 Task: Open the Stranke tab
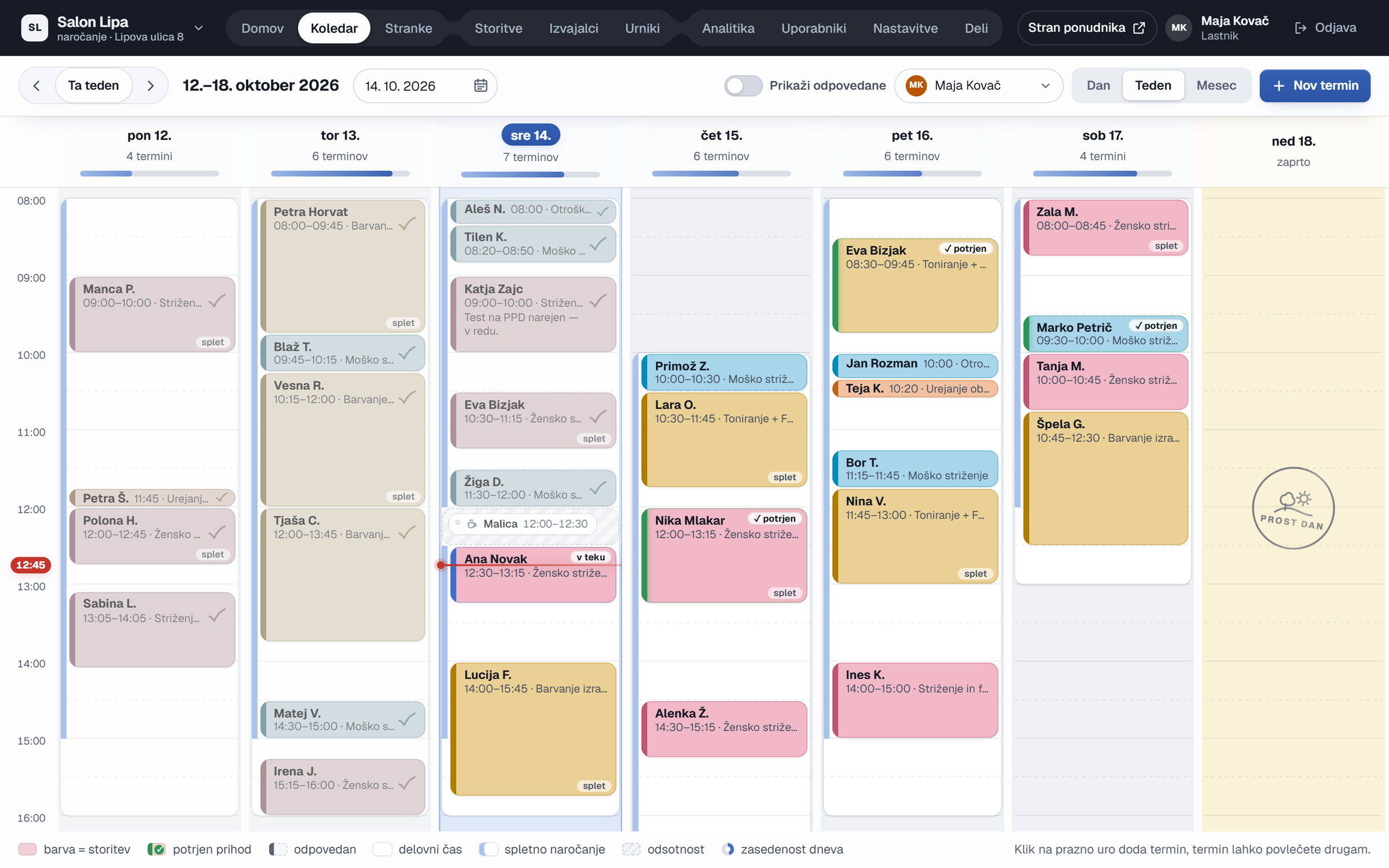point(409,28)
